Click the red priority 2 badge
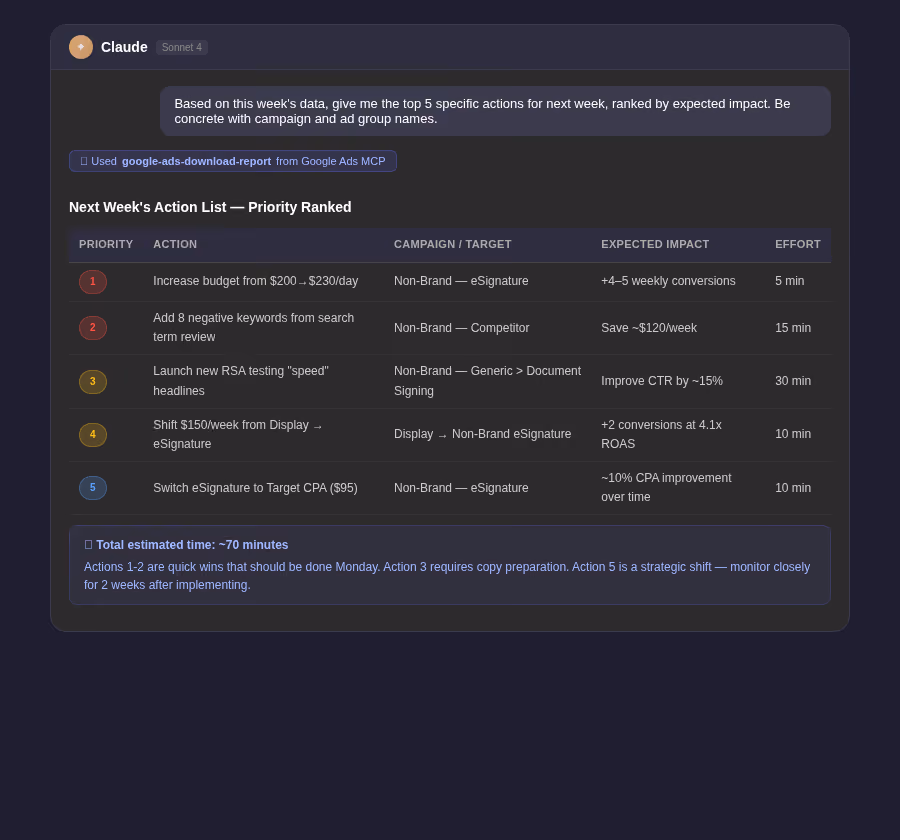This screenshot has width=900, height=840. point(93,328)
